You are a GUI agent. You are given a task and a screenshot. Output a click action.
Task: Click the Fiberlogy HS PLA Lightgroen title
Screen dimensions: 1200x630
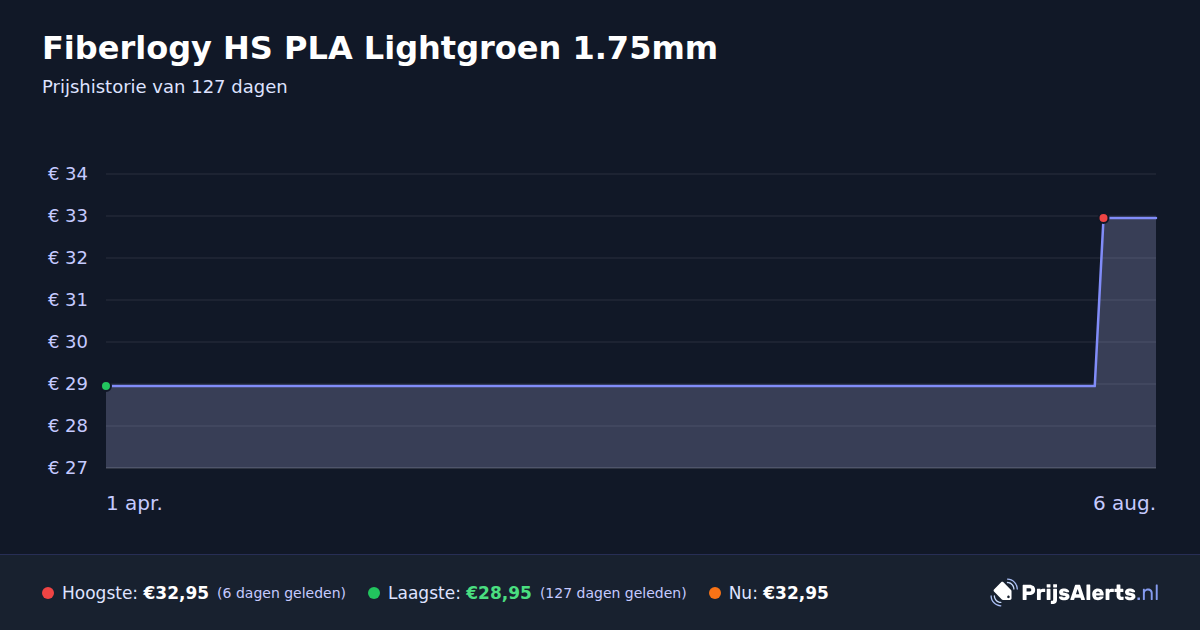click(380, 48)
